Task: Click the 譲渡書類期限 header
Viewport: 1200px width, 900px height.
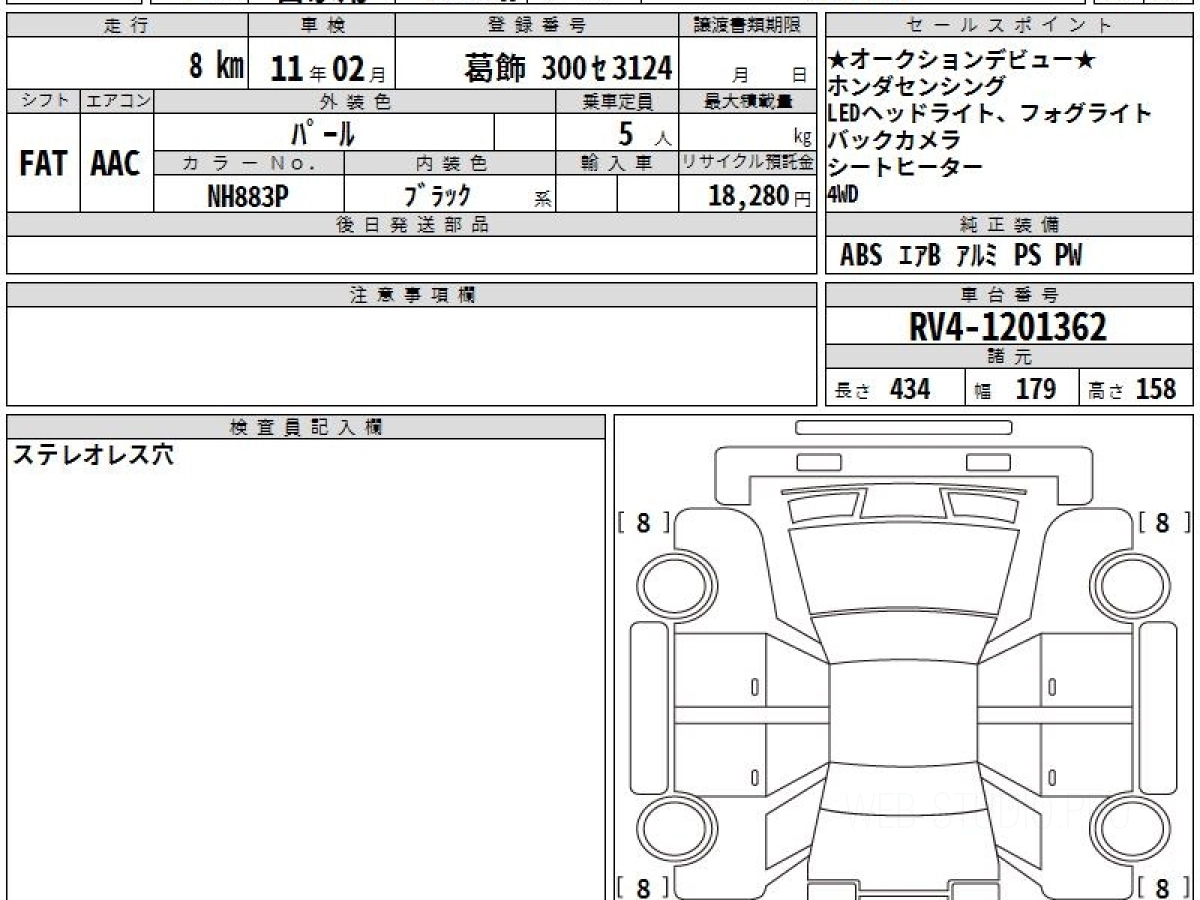Action: click(749, 26)
